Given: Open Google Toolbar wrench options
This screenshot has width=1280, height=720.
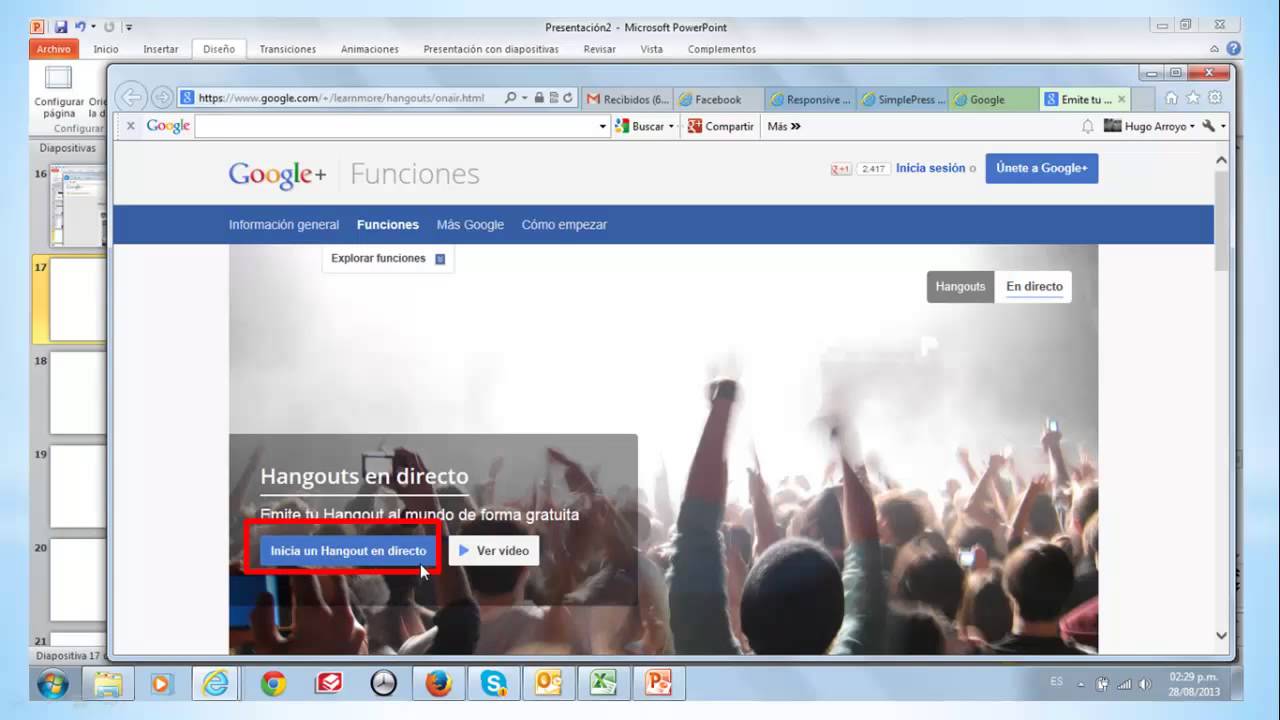Looking at the screenshot, I should click(1209, 126).
